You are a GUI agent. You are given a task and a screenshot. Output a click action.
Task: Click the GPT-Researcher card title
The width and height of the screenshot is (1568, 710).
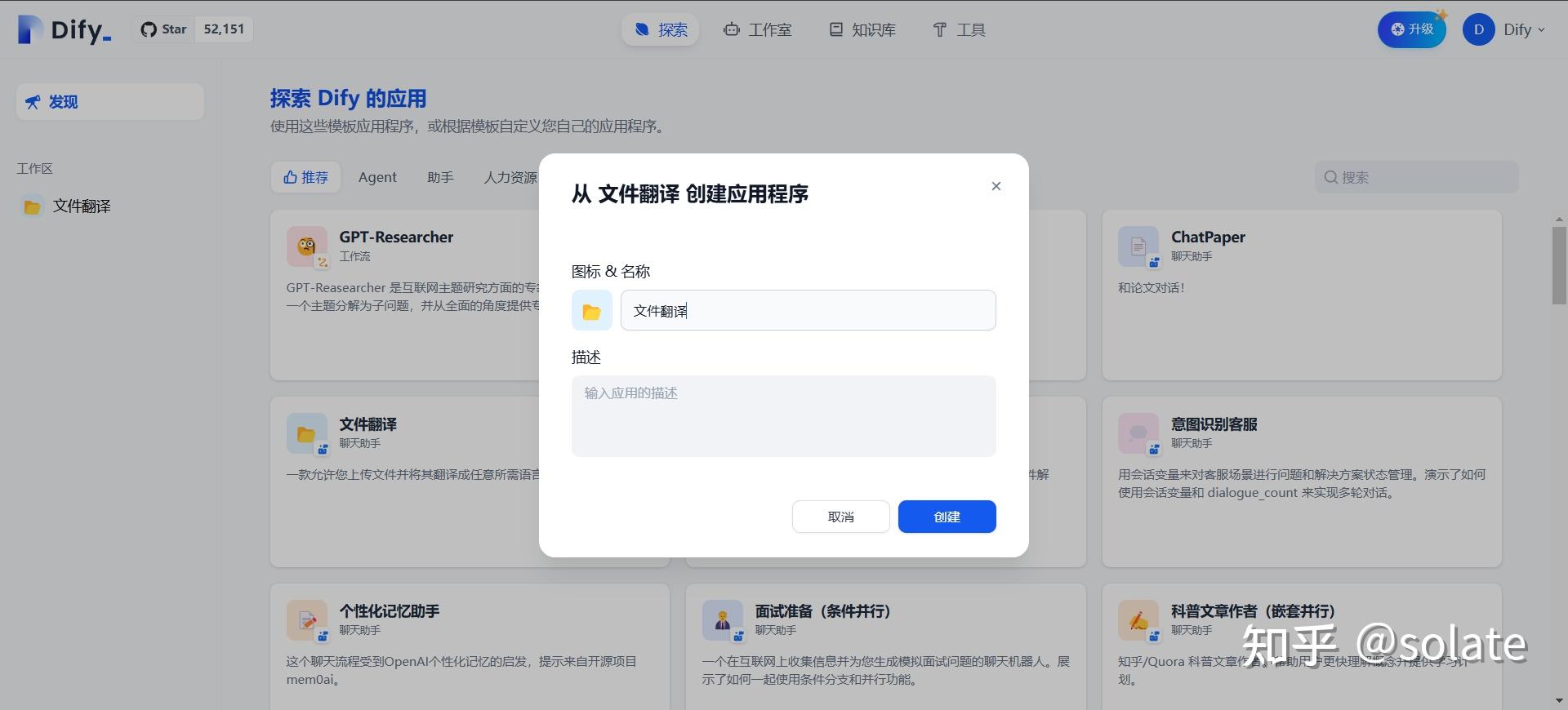tap(396, 237)
